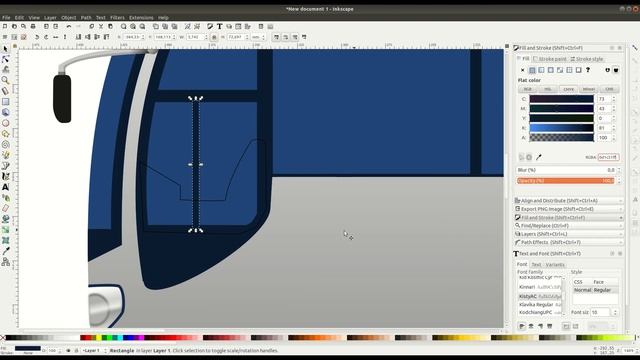Expand the Find/Replace panel
Viewport: 640px width, 360px height.
tap(569, 226)
